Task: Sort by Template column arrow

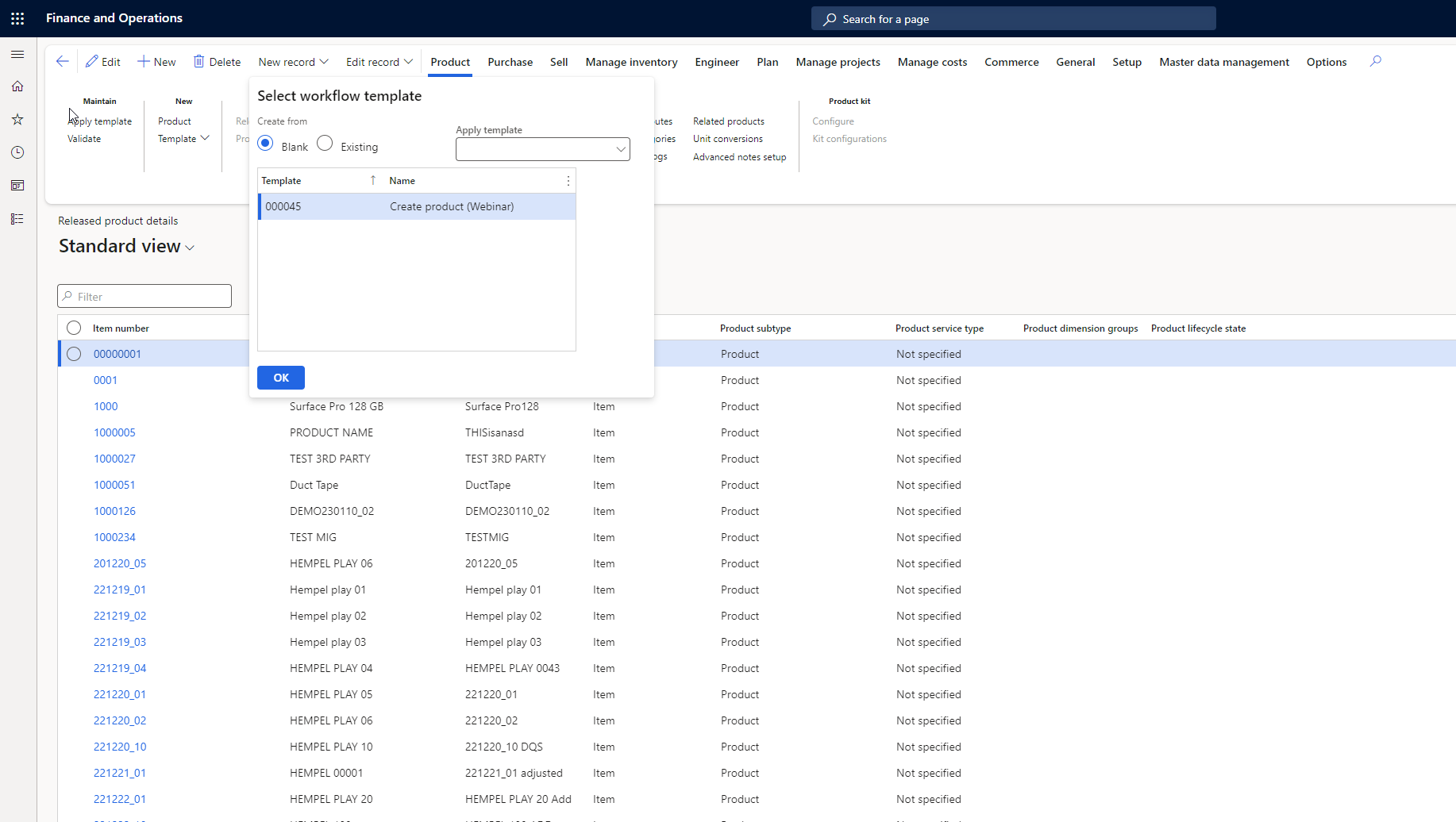Action: 373,181
